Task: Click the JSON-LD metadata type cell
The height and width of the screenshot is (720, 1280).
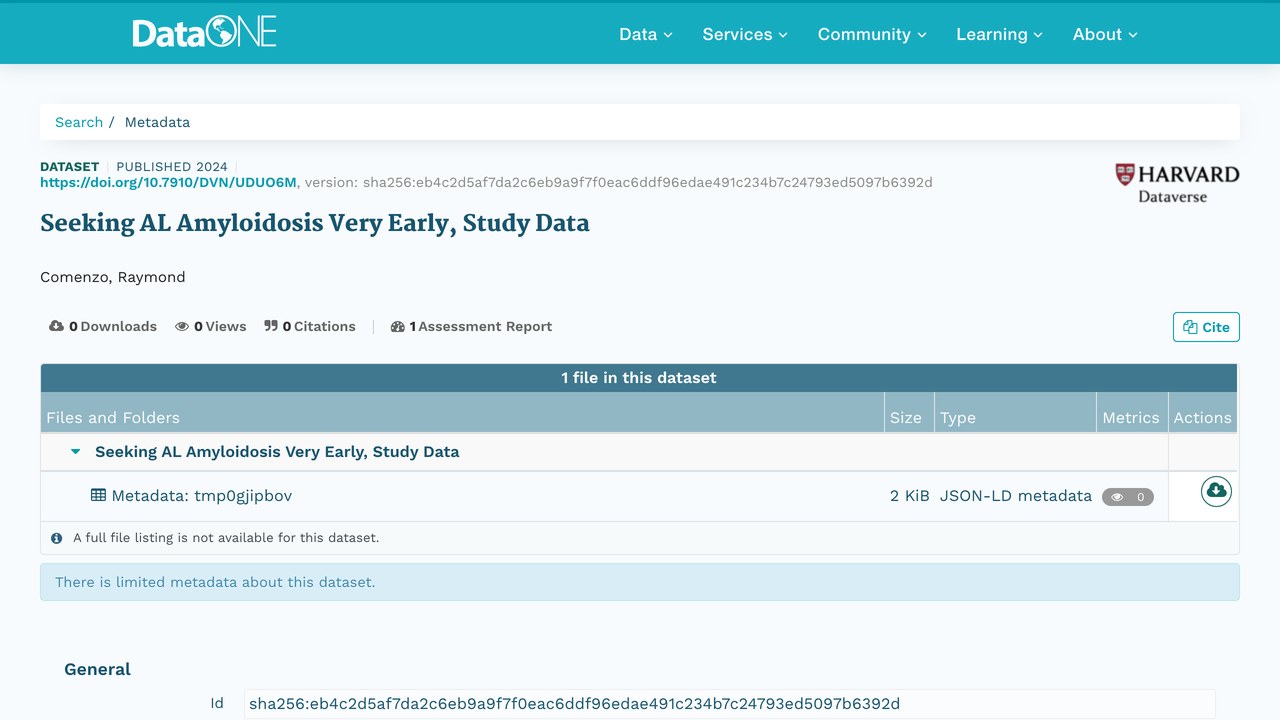Action: coord(1016,495)
